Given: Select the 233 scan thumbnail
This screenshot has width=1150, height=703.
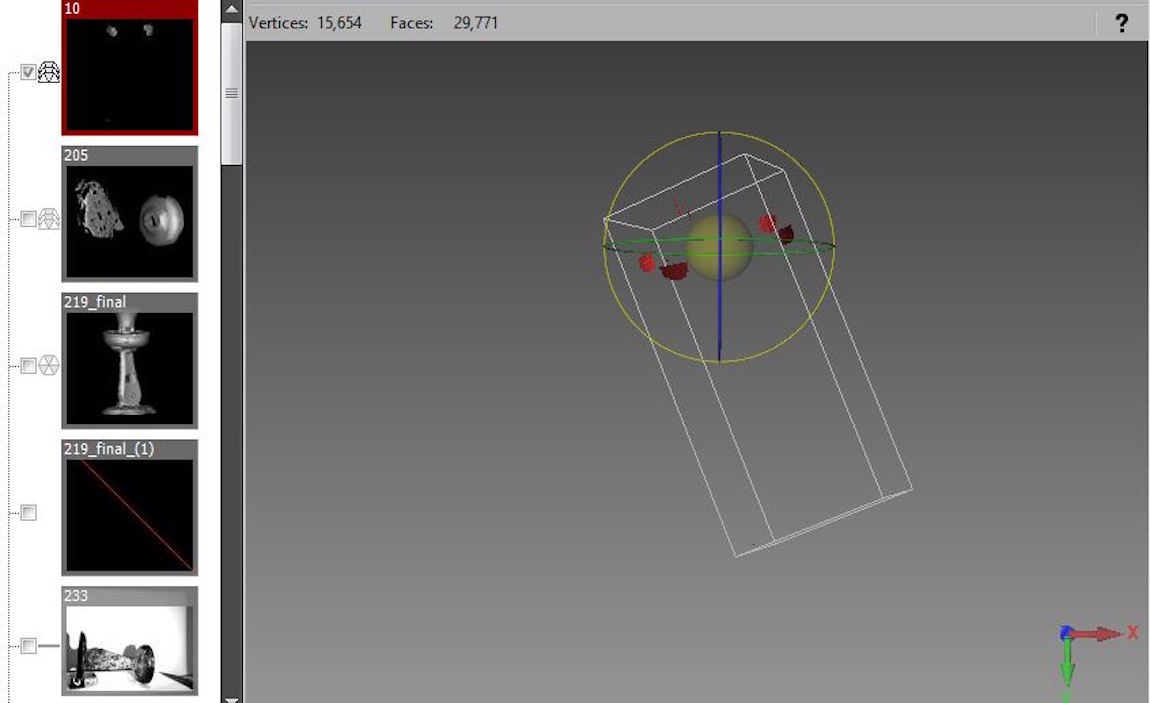Looking at the screenshot, I should 129,647.
